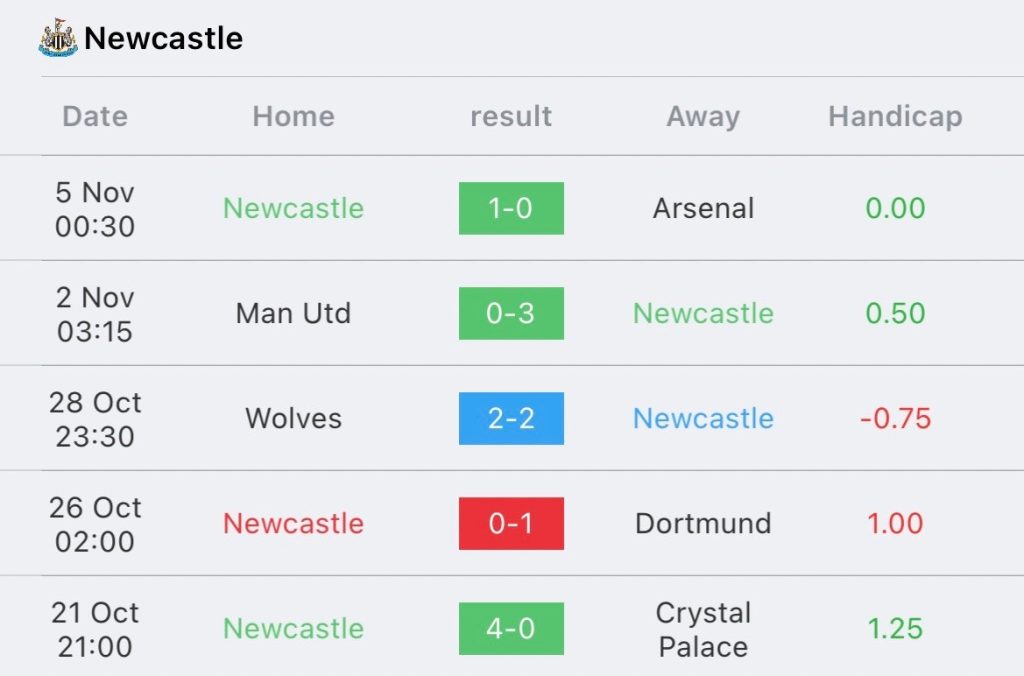Click the Newcastle title heading

[163, 38]
